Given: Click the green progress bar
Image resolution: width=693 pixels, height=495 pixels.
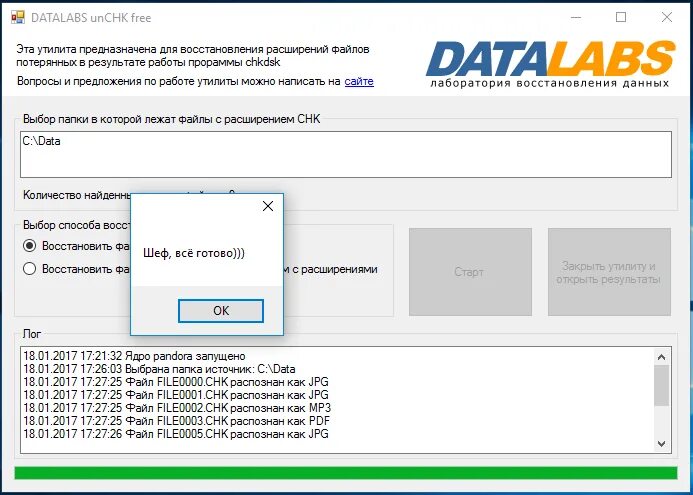Looking at the screenshot, I should click(346, 473).
